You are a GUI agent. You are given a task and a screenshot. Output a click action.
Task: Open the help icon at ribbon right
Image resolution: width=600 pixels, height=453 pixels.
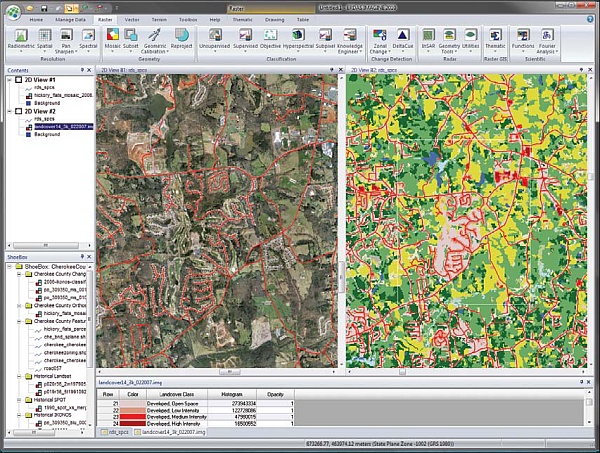pos(590,19)
